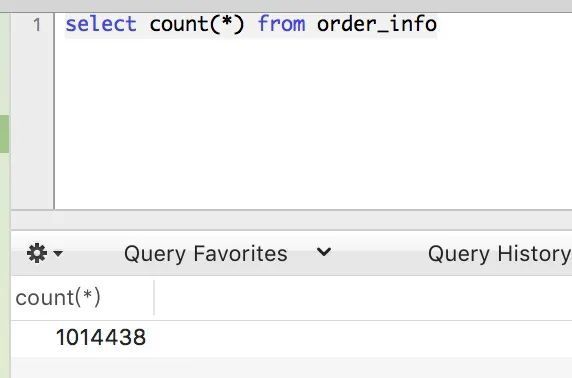
Task: Select the result cell showing 1014438
Action: coord(101,337)
